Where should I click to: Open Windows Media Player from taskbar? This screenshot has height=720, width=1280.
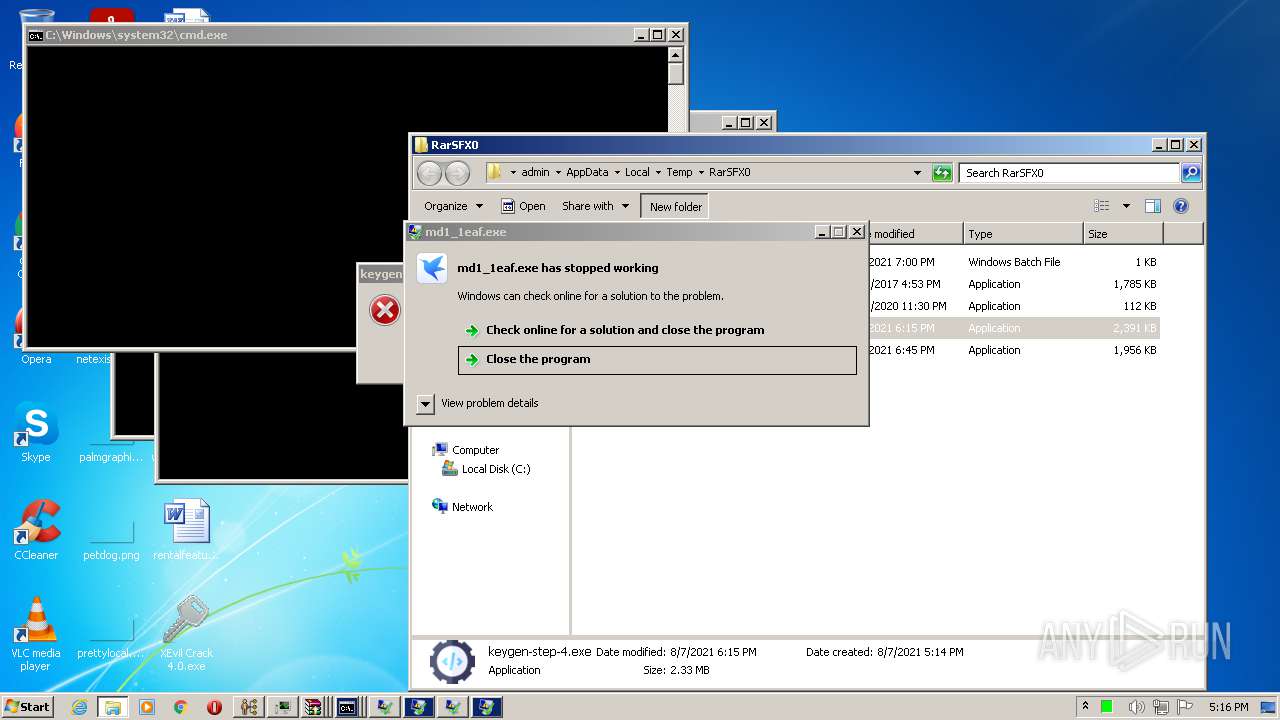point(147,707)
